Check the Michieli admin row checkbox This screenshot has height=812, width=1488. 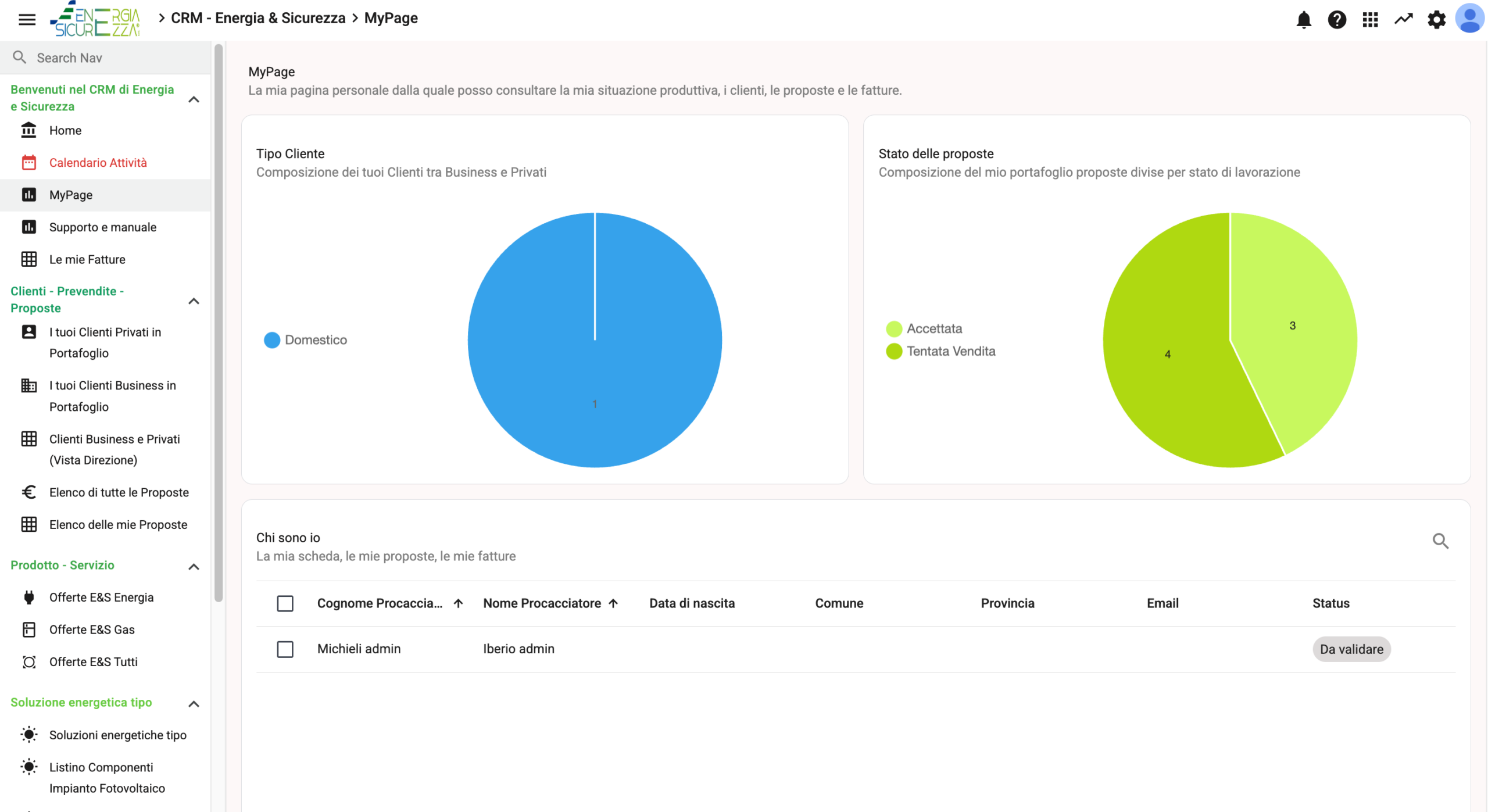click(x=285, y=649)
